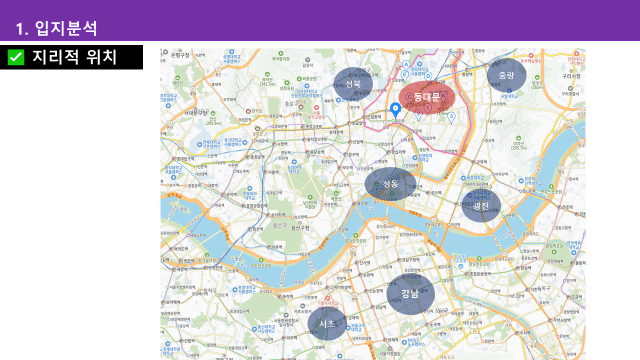The height and width of the screenshot is (360, 640).
Task: Select the 강남 district bubble
Action: [411, 294]
